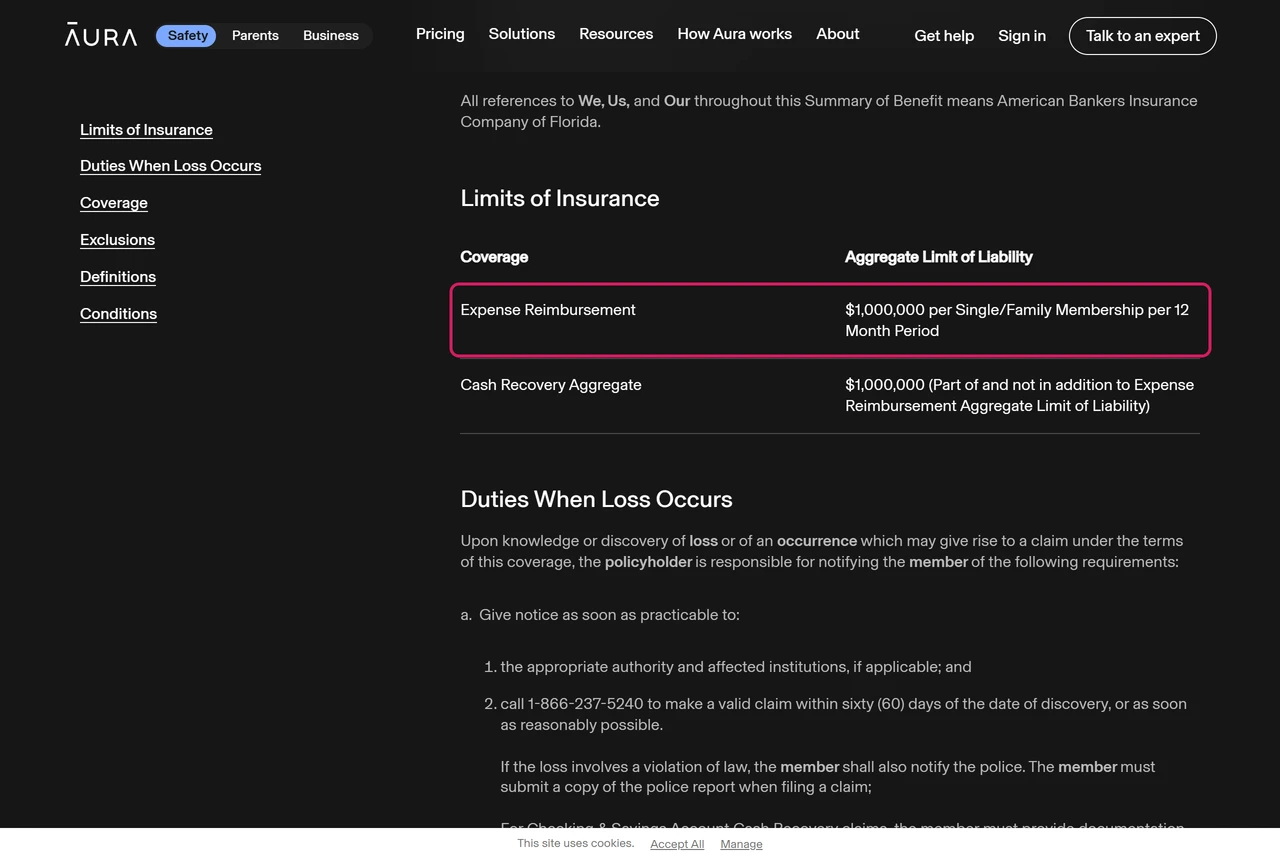The image size is (1280, 860).
Task: Click the Cash Recovery Aggregate cell
Action: 551,385
